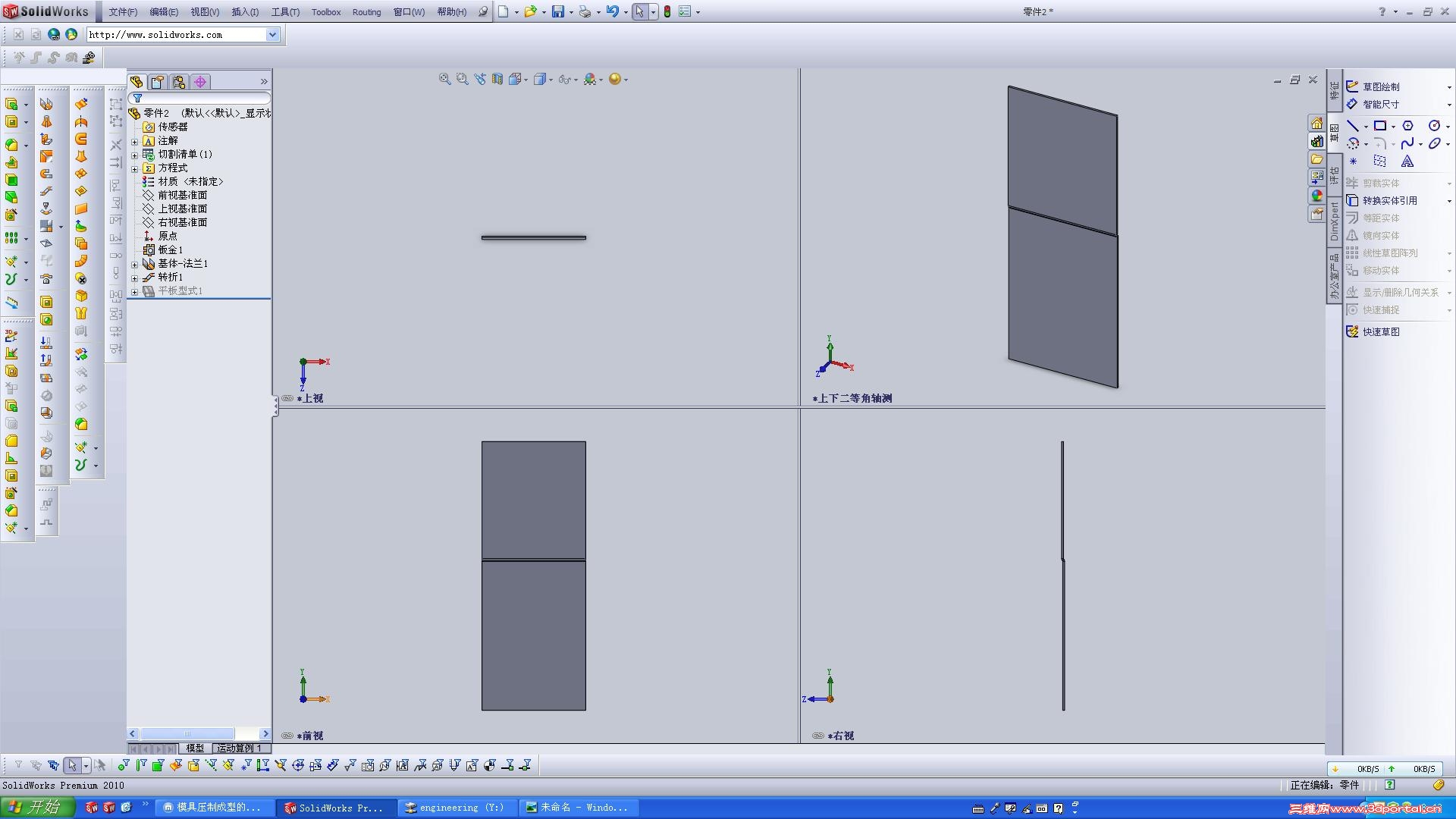Screen dimensions: 1456x819
Task: Open the PropertyManager tab icon
Action: pyautogui.click(x=158, y=82)
